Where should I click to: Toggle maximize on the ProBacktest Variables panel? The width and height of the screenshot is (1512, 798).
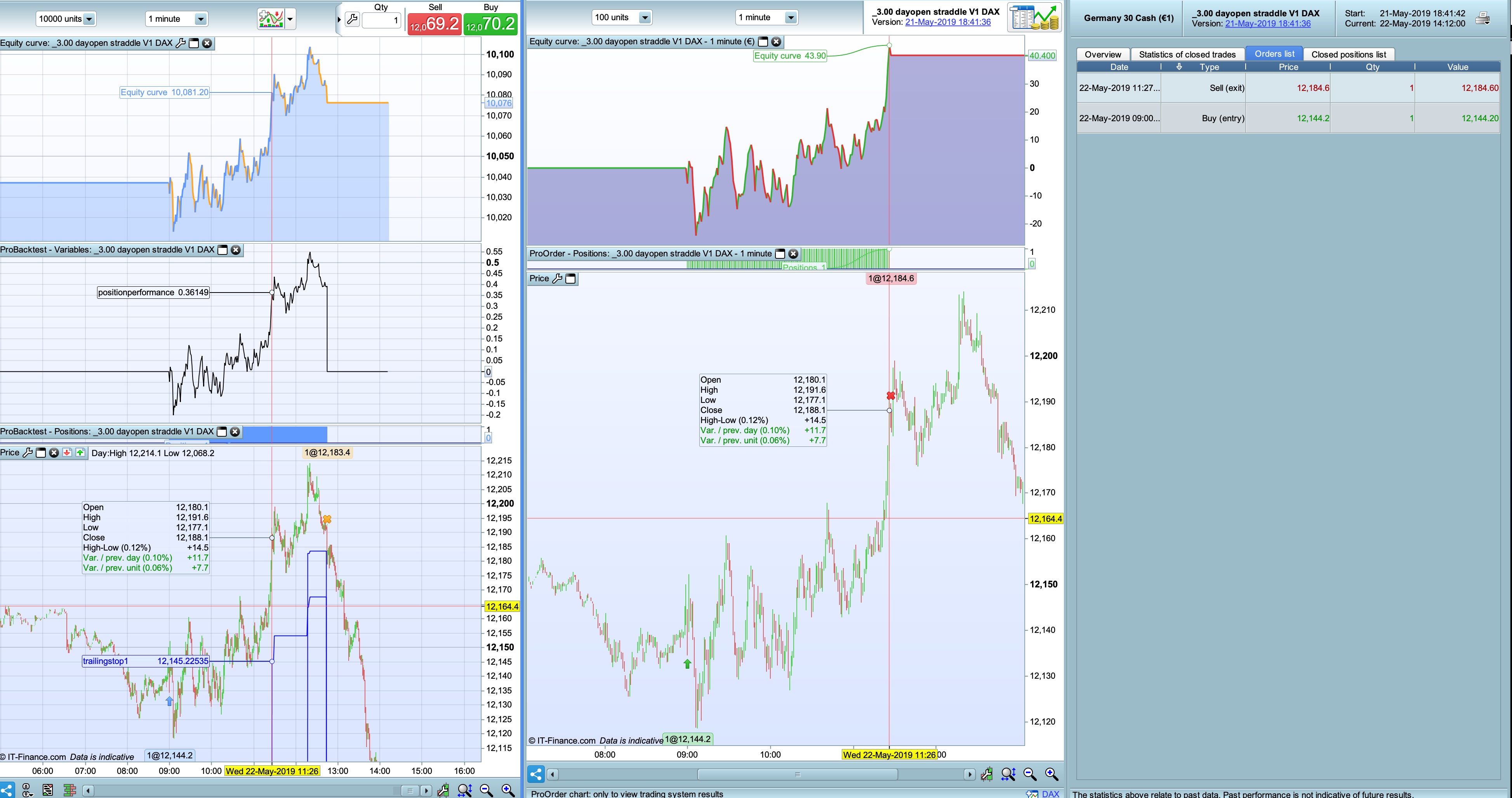pos(222,250)
